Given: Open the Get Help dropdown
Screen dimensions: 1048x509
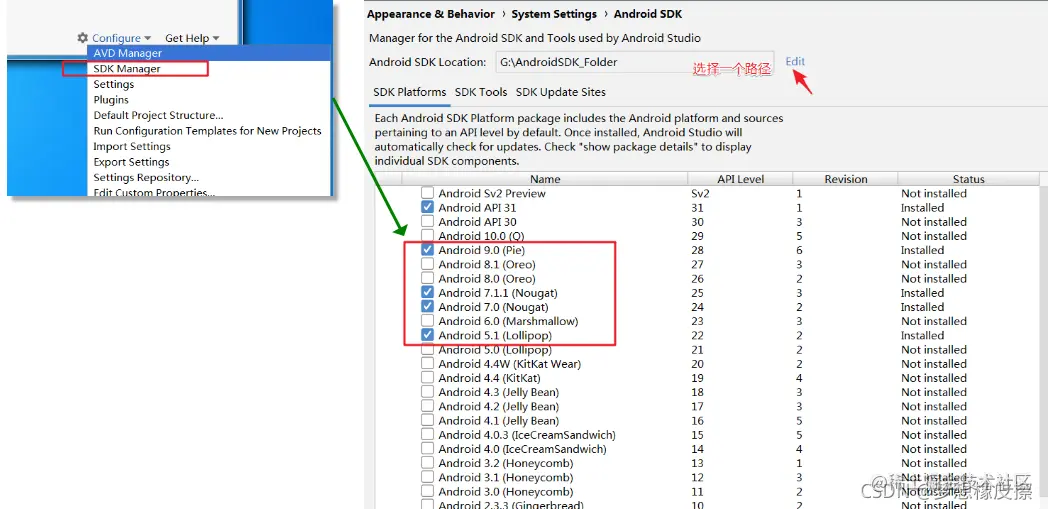Looking at the screenshot, I should [192, 39].
